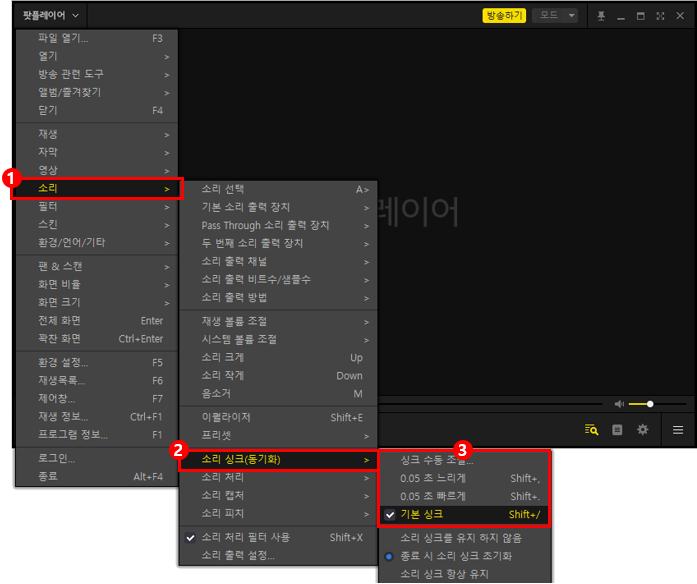Image resolution: width=697 pixels, height=584 pixels.
Task: Select 종료 시 소리 싱크 초기화 radio option
Action: (x=465, y=556)
